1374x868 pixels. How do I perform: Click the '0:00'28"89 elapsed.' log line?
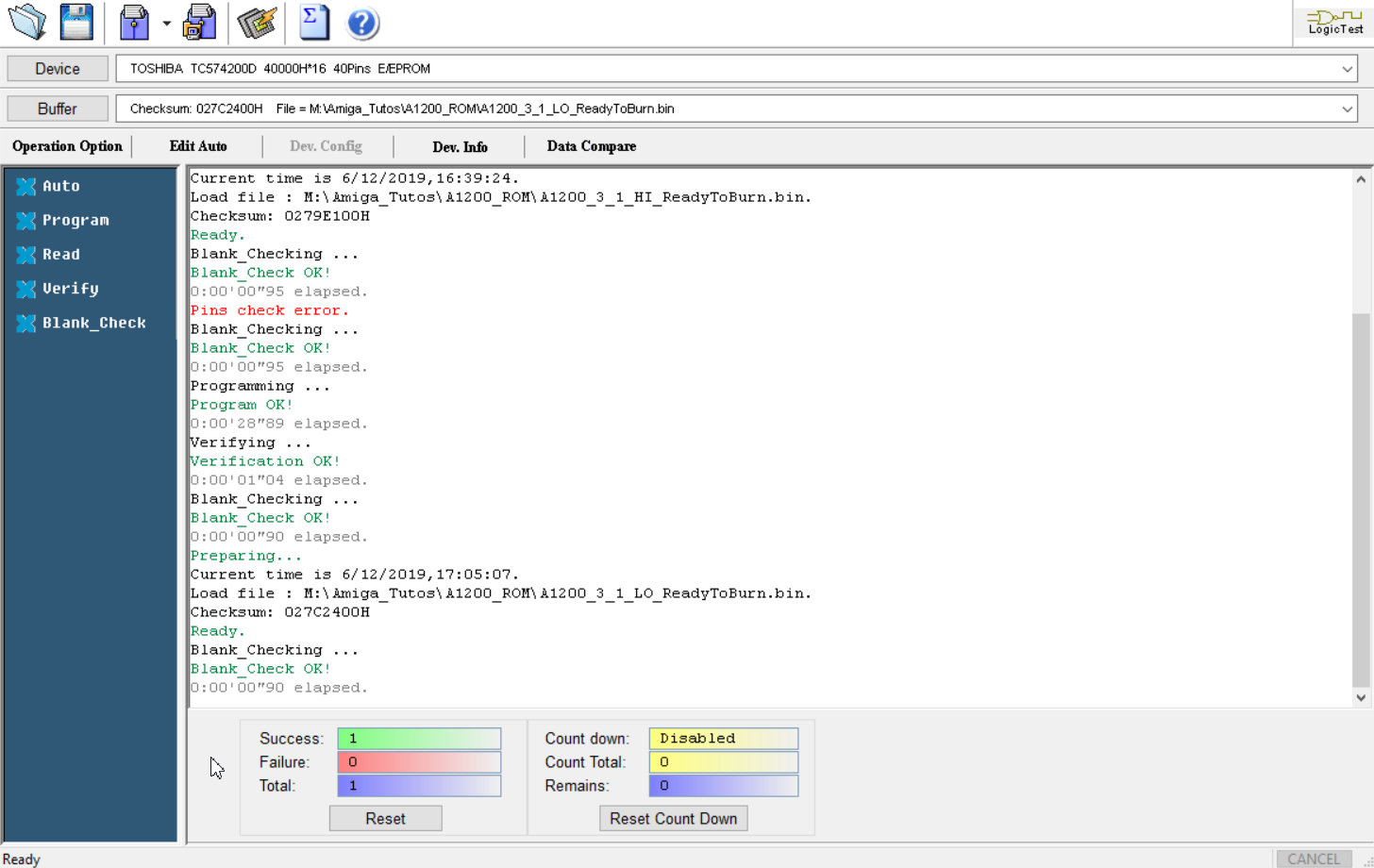[x=279, y=424]
